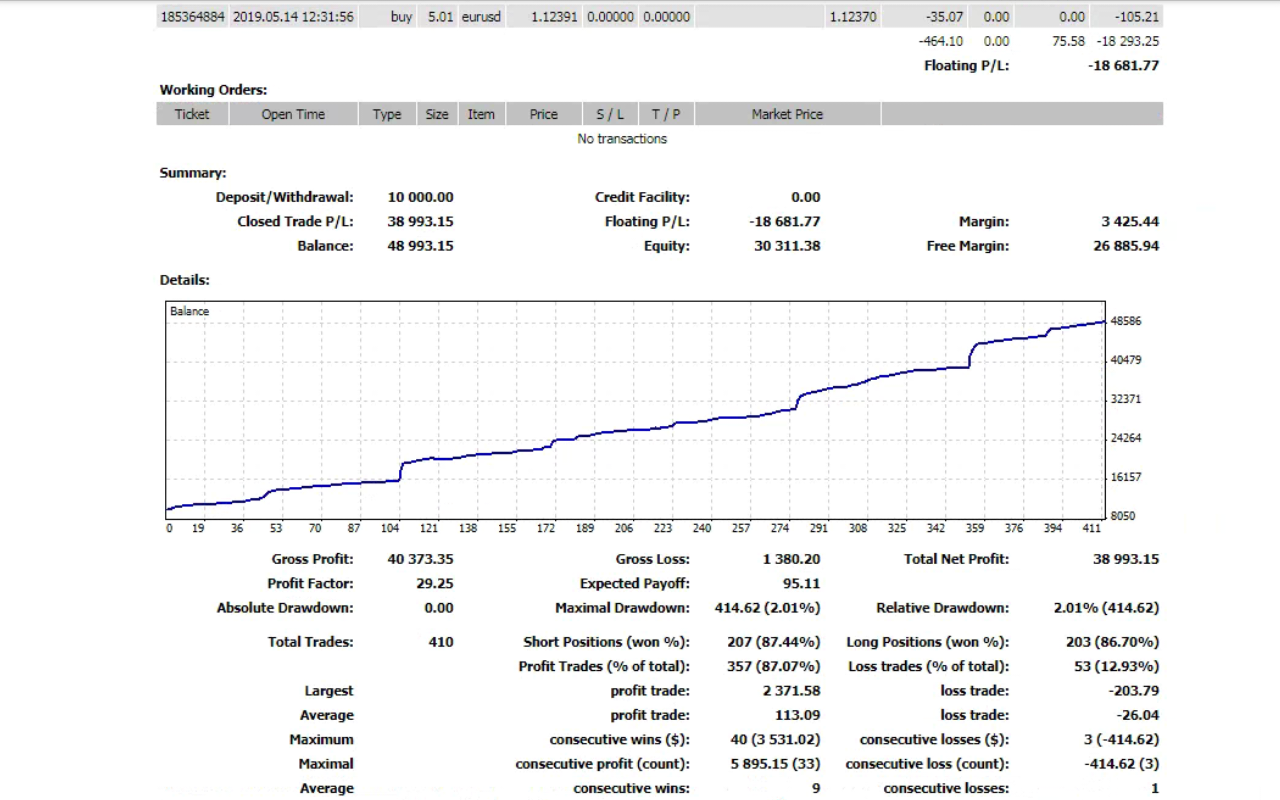Select the Gross Loss value 1 380.20
1280x800 pixels.
[791, 560]
